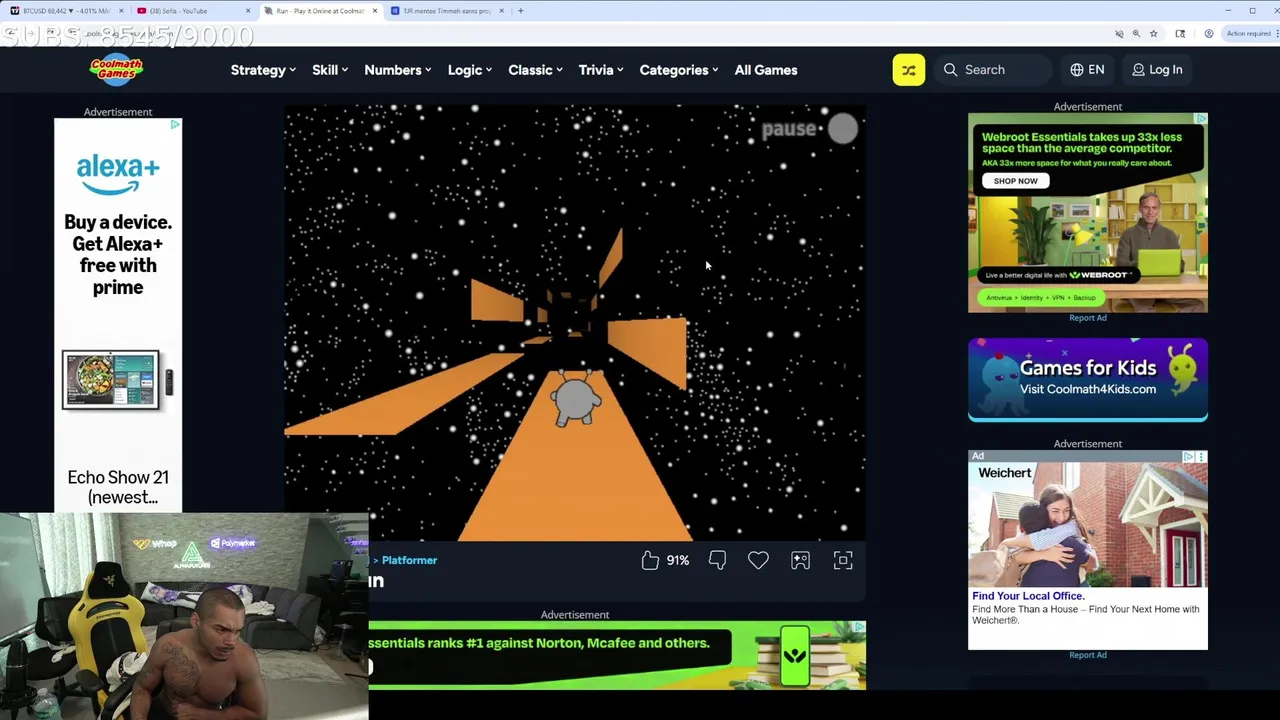Viewport: 1280px width, 720px height.
Task: Click the muted site sound icon
Action: click(1119, 34)
